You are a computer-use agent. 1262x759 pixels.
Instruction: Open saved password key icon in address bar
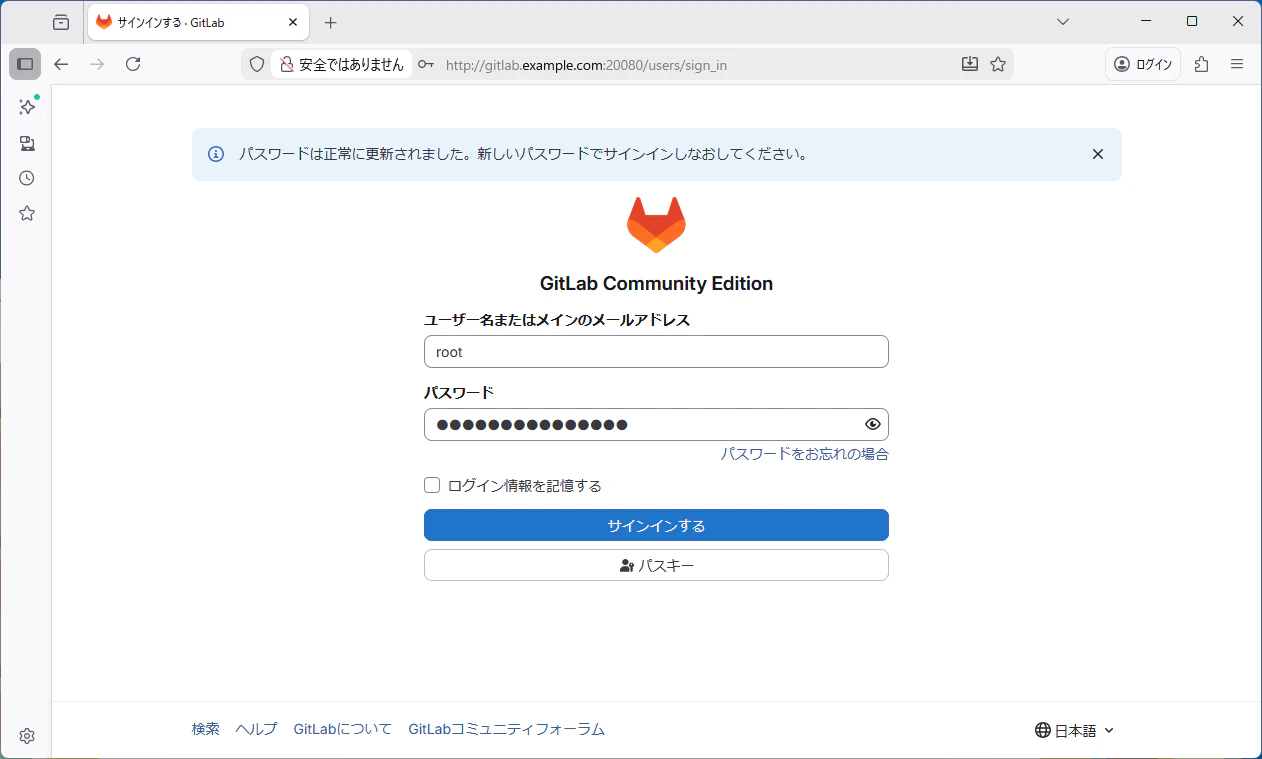click(x=426, y=64)
